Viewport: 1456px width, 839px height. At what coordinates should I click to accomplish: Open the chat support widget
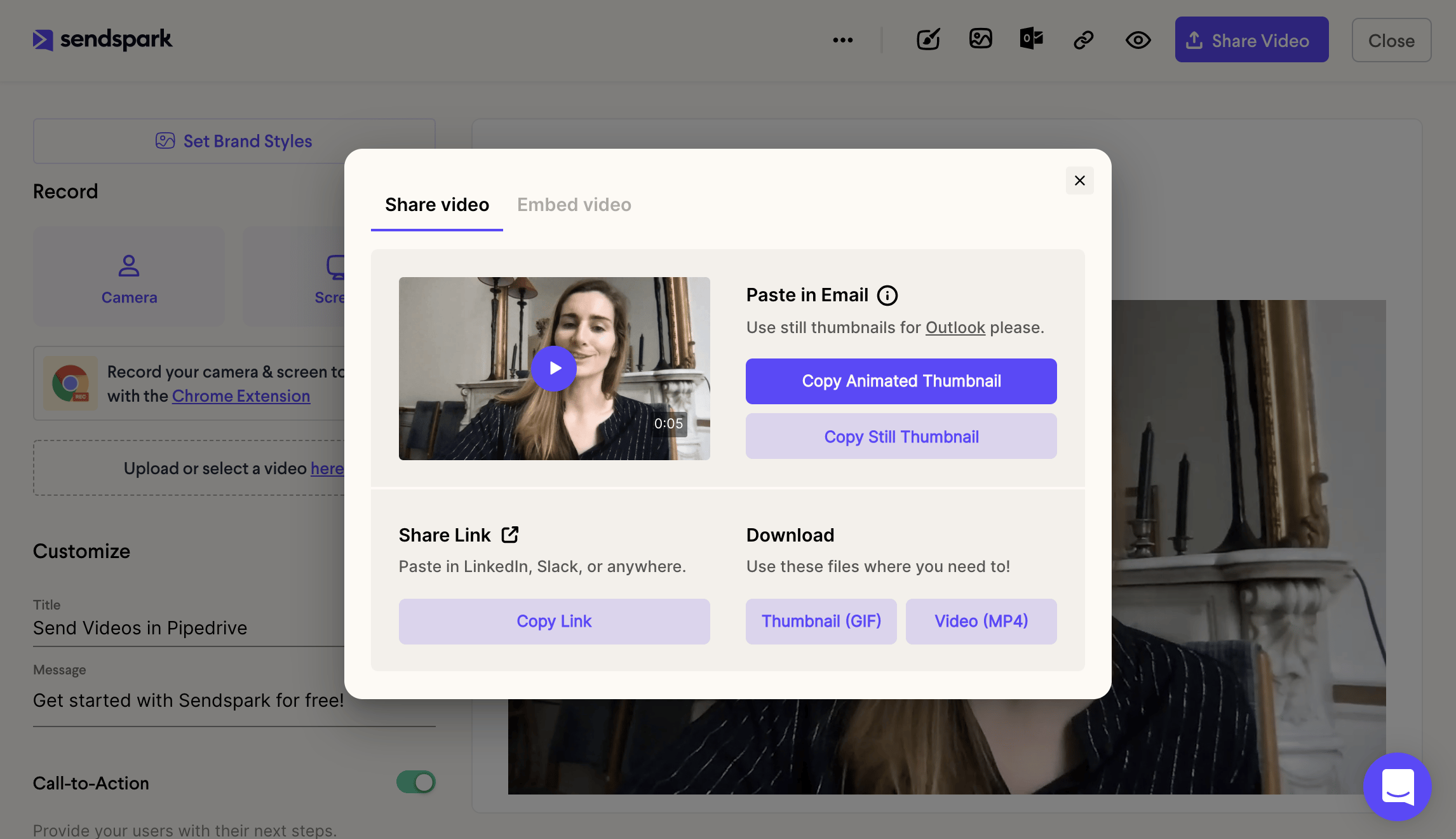tap(1398, 787)
